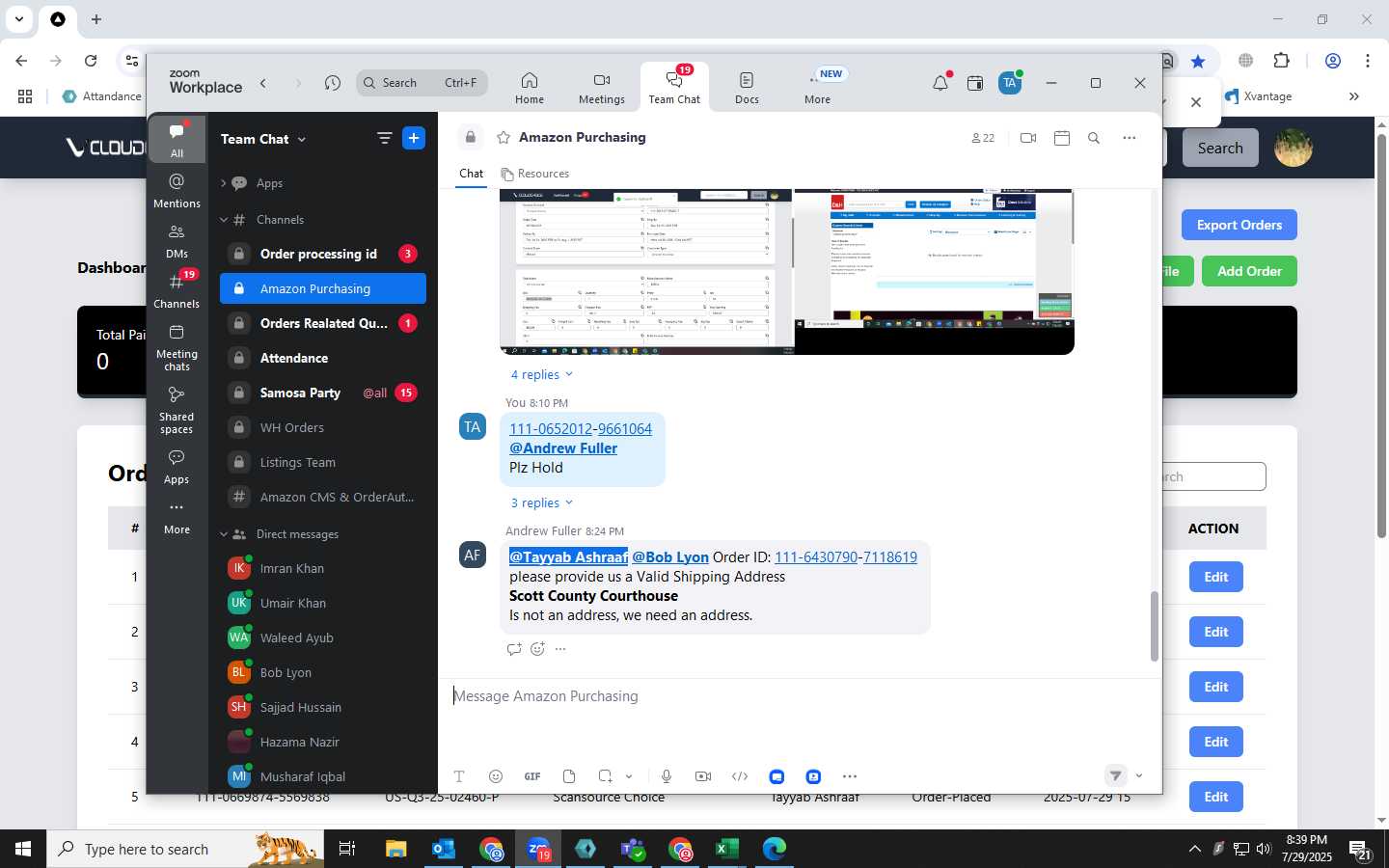Open Channels in the sidebar
The width and height of the screenshot is (1389, 868).
tap(177, 290)
